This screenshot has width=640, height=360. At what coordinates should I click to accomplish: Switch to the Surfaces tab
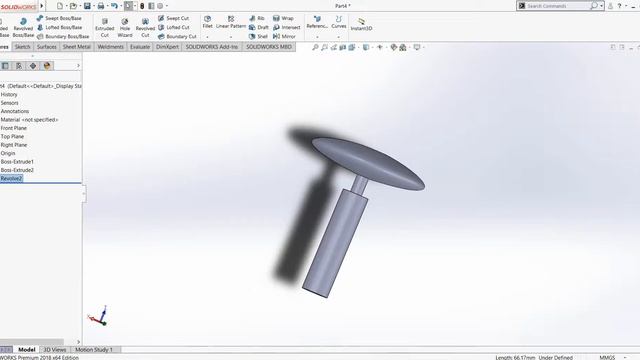pyautogui.click(x=47, y=47)
